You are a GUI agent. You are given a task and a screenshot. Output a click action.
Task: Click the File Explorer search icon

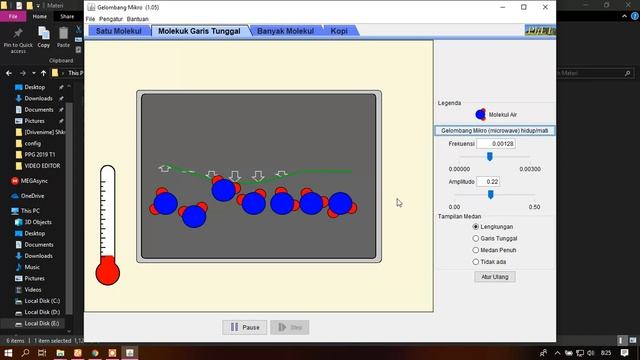(x=627, y=73)
